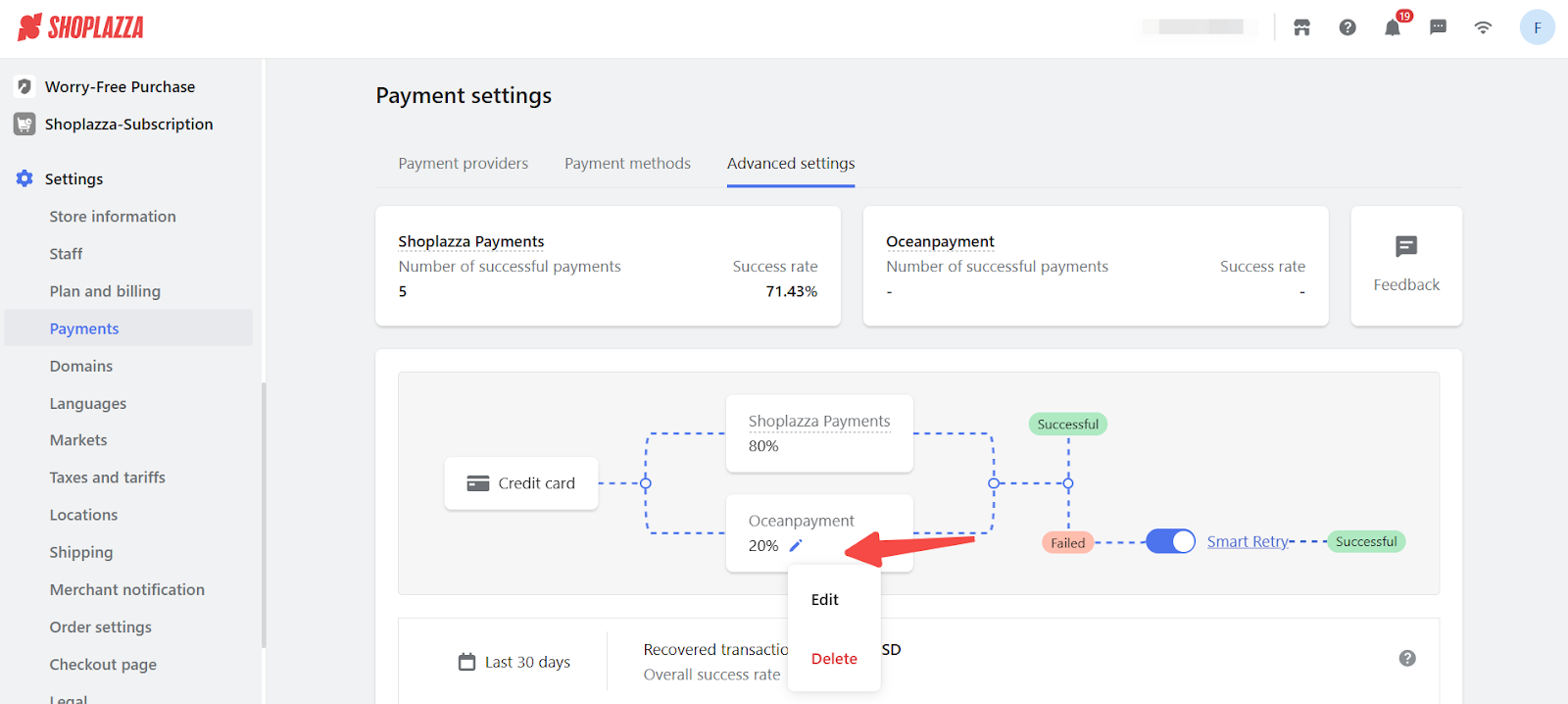
Task: Select the Oceanpayment 20% flow node
Action: click(819, 532)
